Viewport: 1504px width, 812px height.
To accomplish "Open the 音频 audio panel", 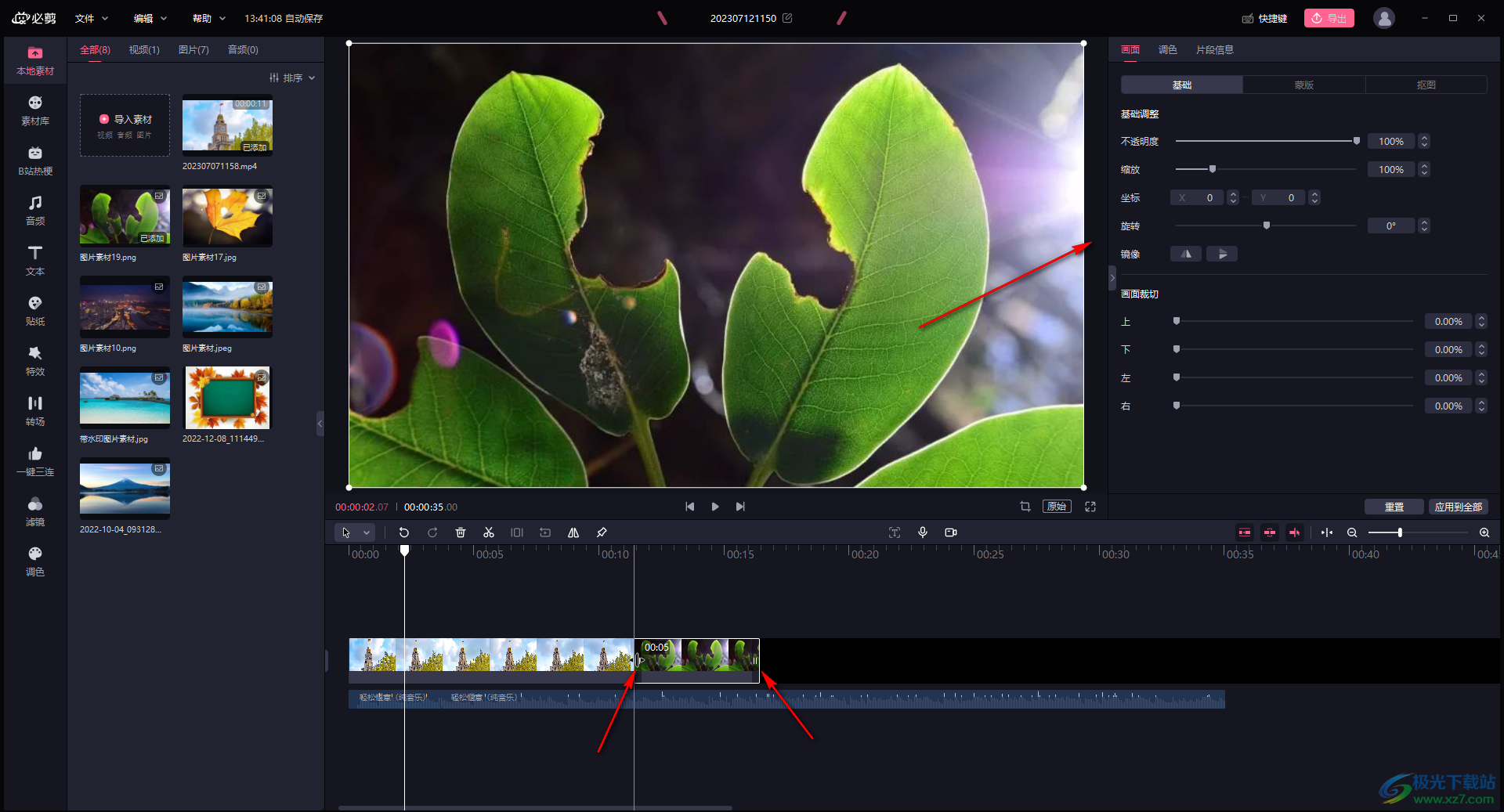I will pos(35,211).
